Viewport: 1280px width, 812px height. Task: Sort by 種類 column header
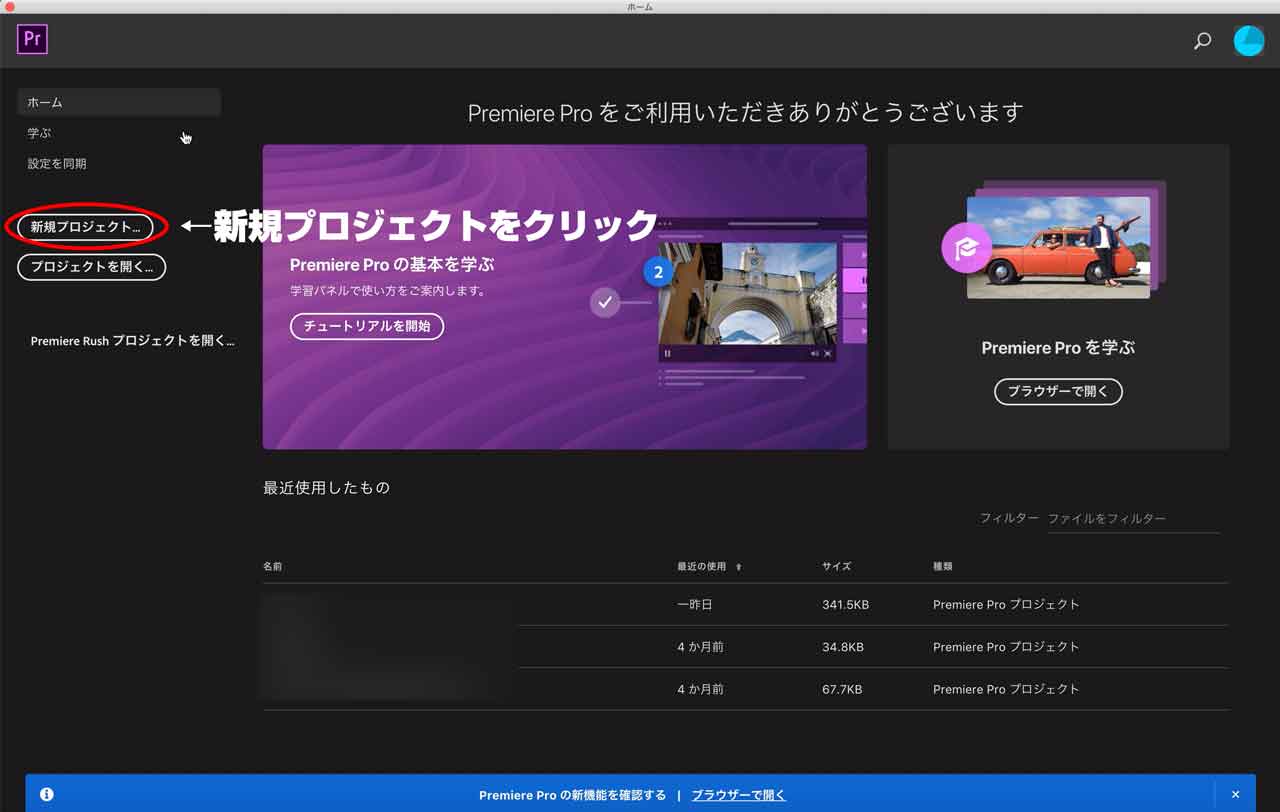pos(943,567)
